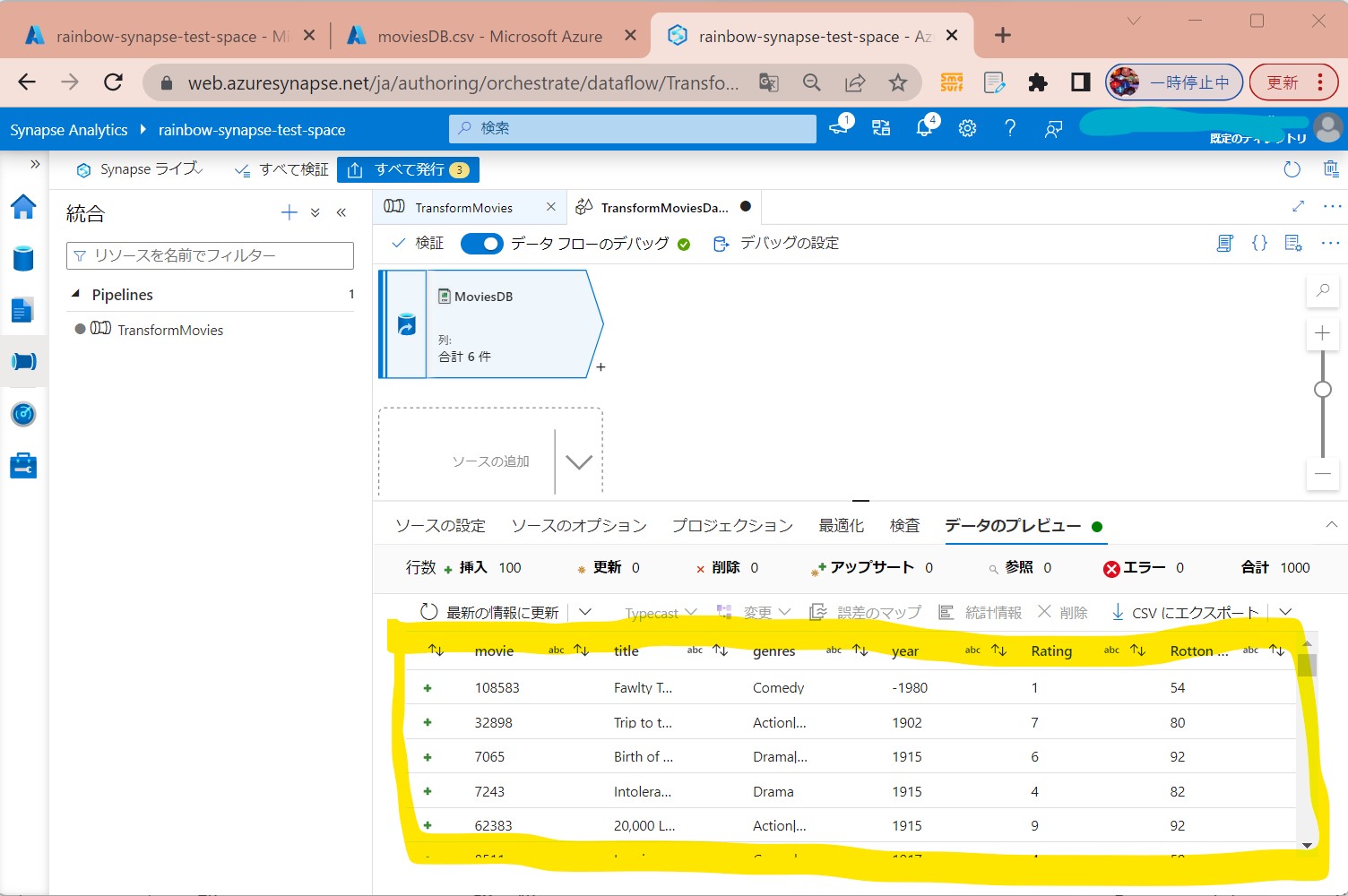Collapse the Pipelines tree group
The width and height of the screenshot is (1348, 896).
76,294
